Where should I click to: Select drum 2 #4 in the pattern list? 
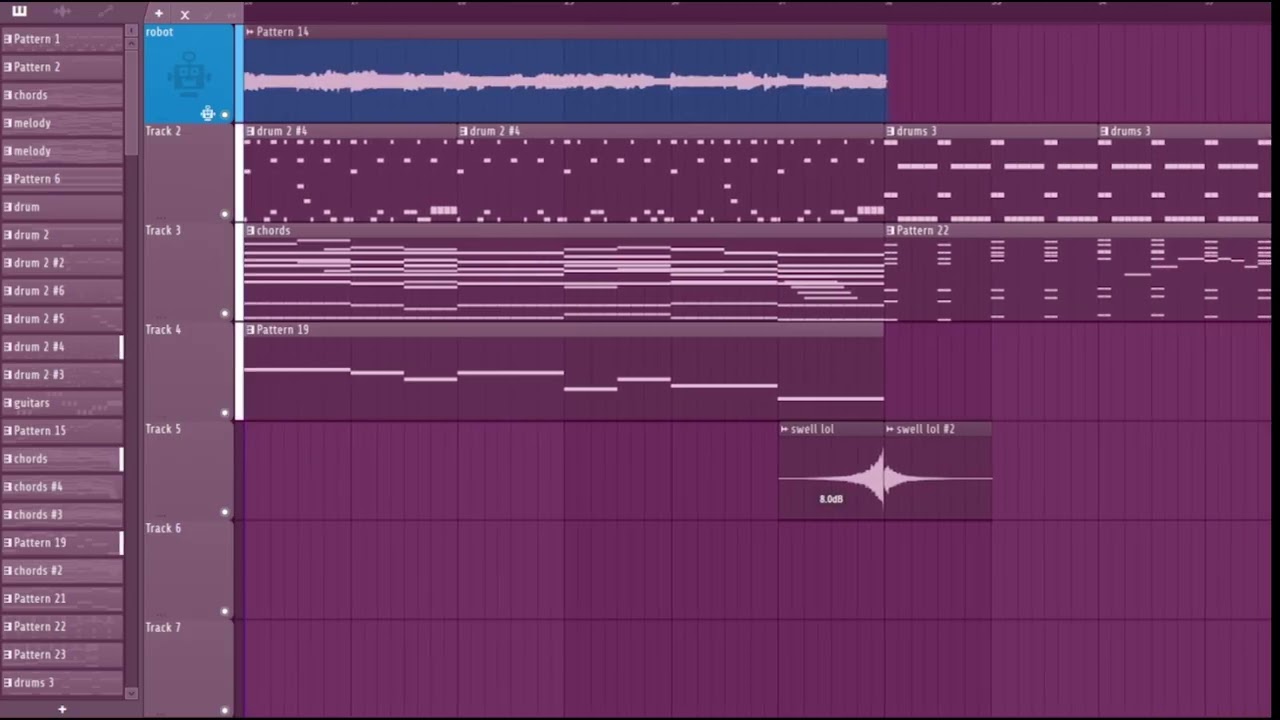62,347
